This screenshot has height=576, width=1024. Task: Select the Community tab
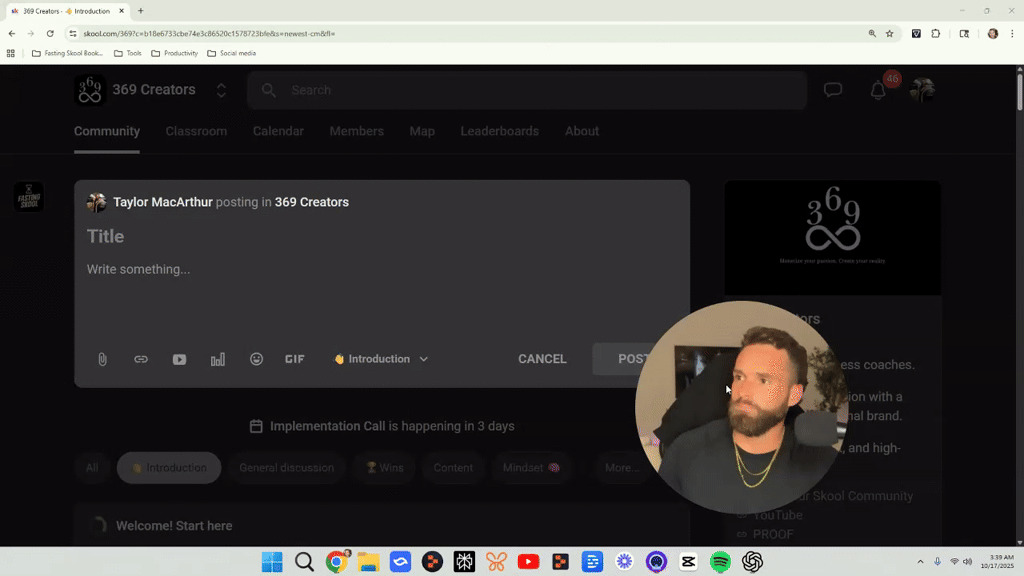coord(106,131)
